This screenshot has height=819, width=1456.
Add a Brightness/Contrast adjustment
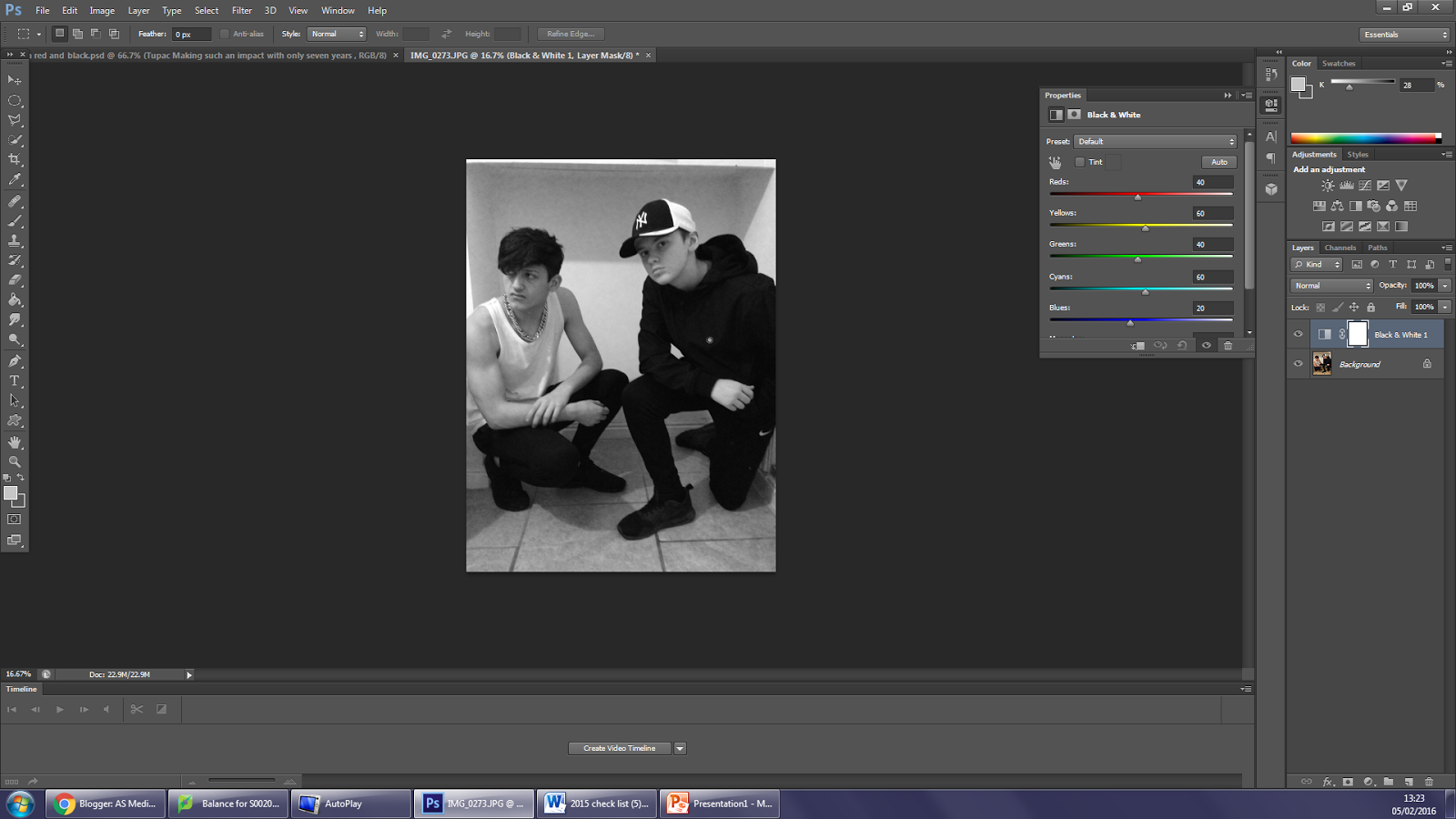click(x=1329, y=186)
